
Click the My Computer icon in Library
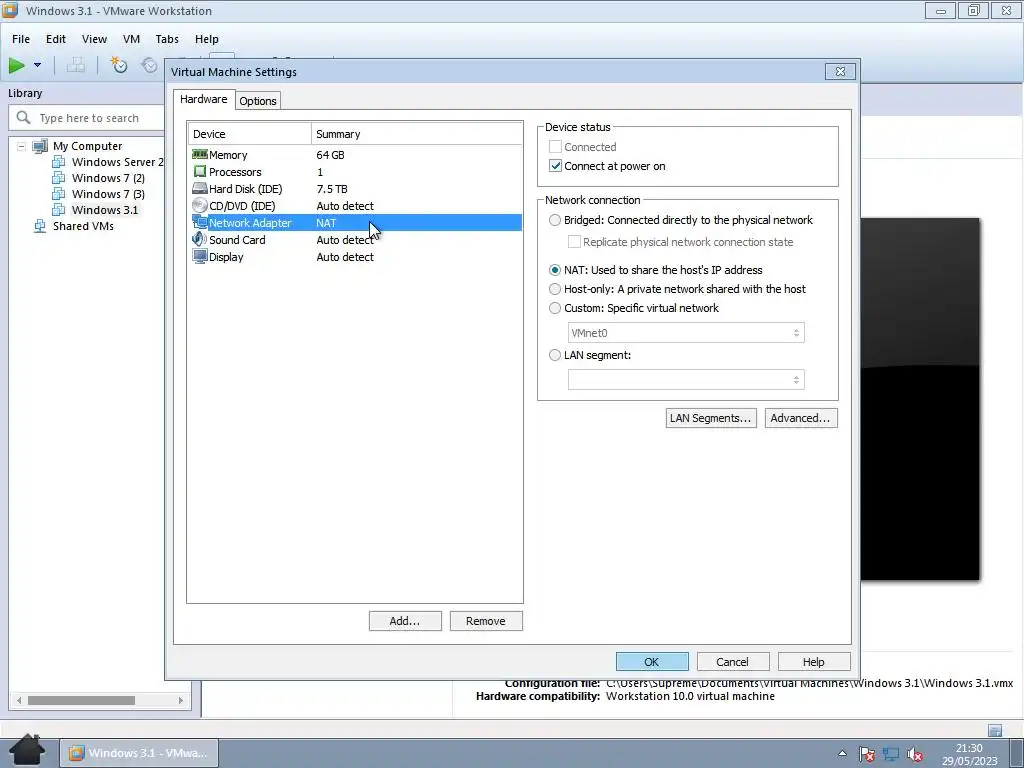click(40, 146)
